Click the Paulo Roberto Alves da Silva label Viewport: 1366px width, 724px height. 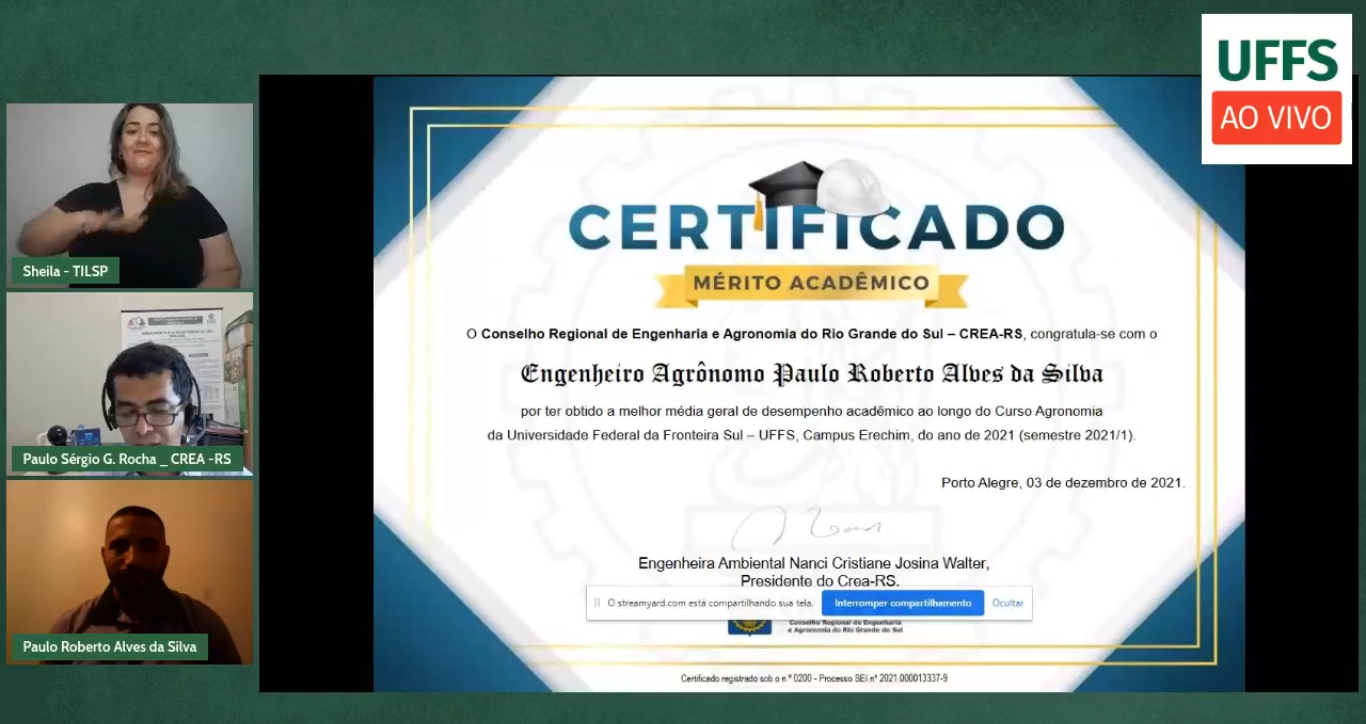click(110, 647)
